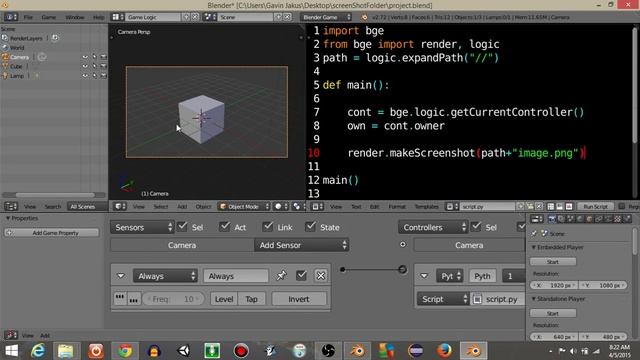Viewport: 640px width, 360px height.
Task: Toggle Camera selectability arrow in outliner
Action: click(94, 57)
